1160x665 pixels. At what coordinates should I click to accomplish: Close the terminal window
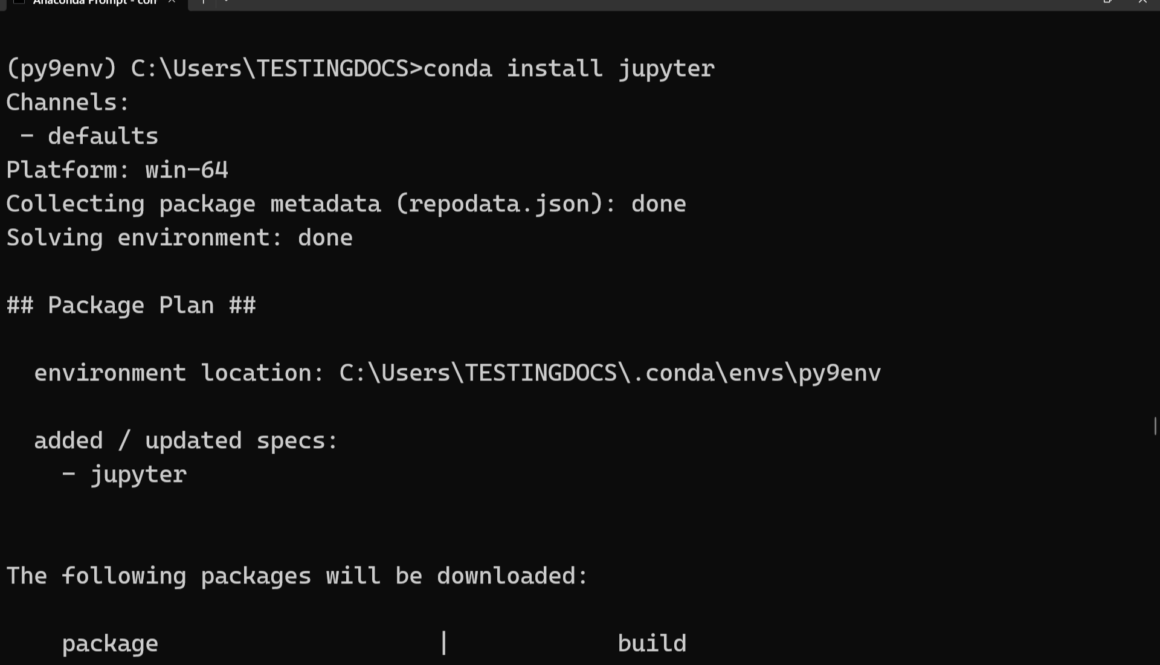click(x=1143, y=2)
